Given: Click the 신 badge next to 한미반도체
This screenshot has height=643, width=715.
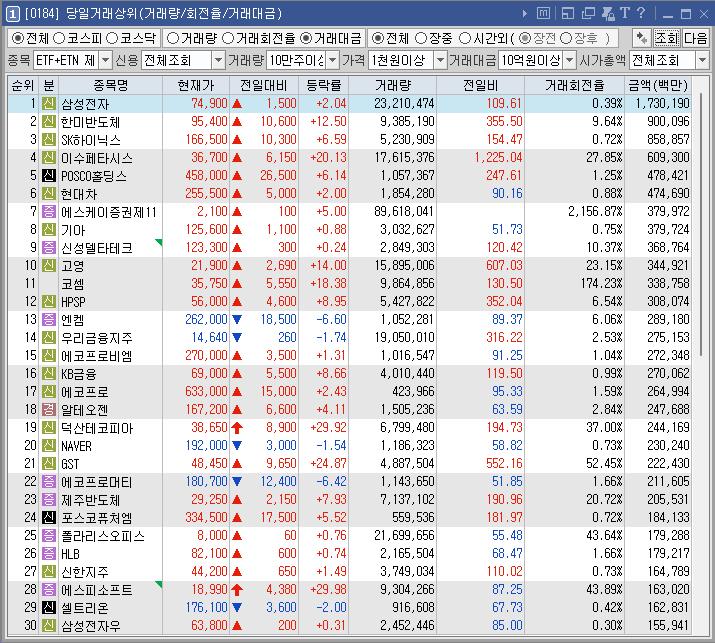Looking at the screenshot, I should (49, 122).
